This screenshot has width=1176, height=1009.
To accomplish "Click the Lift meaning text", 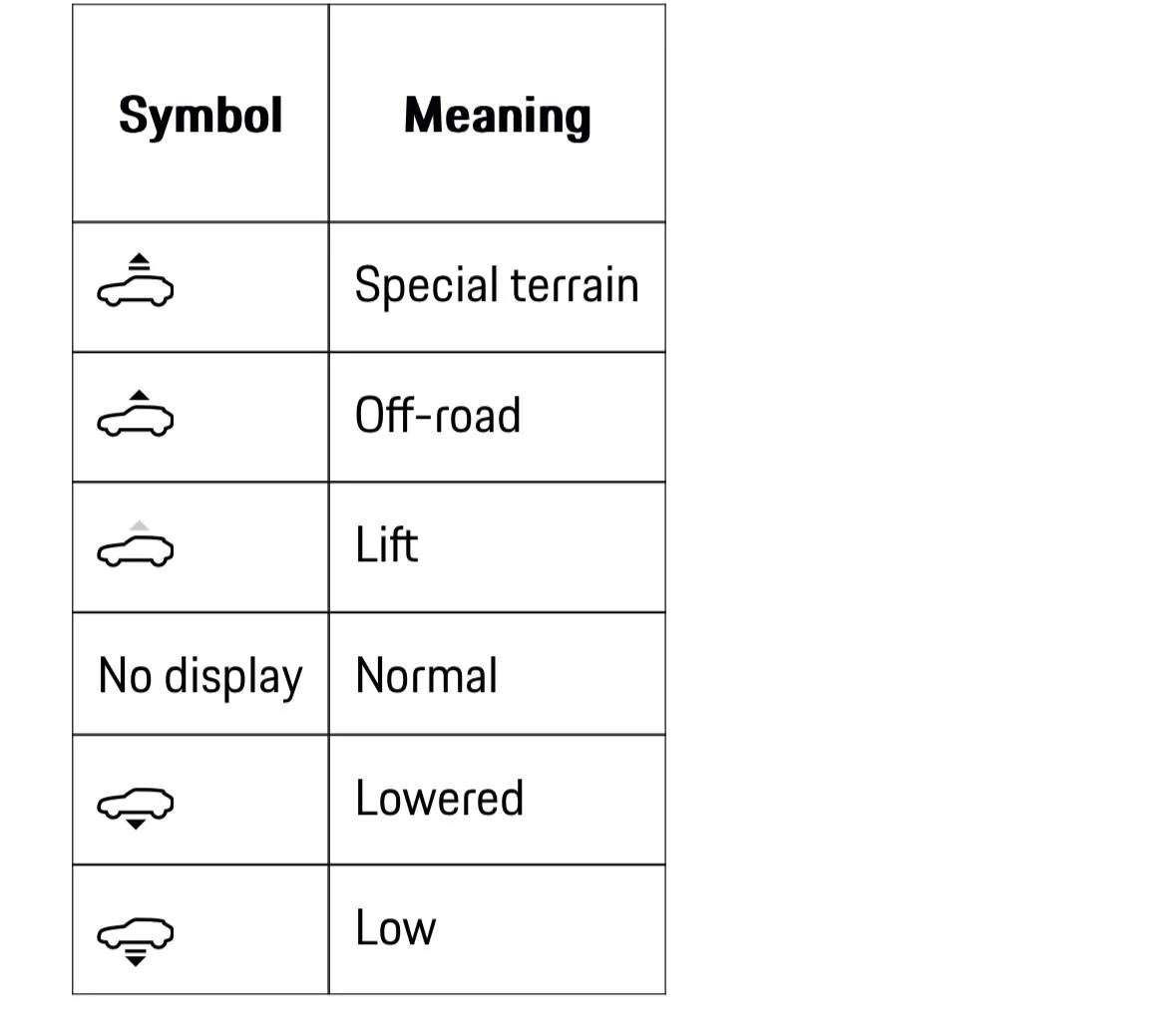I will point(386,545).
